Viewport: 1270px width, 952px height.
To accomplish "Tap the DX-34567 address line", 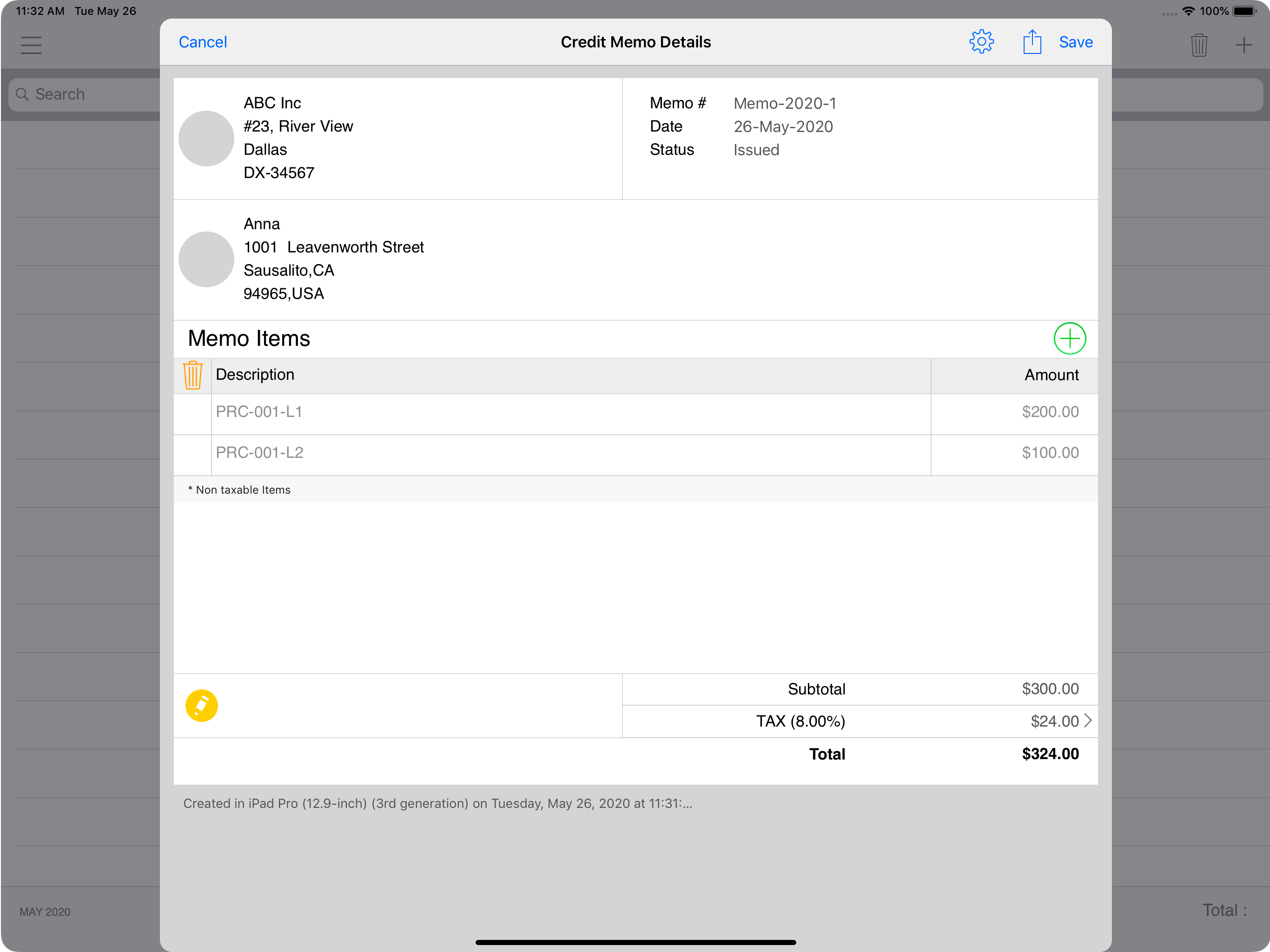I will point(279,173).
